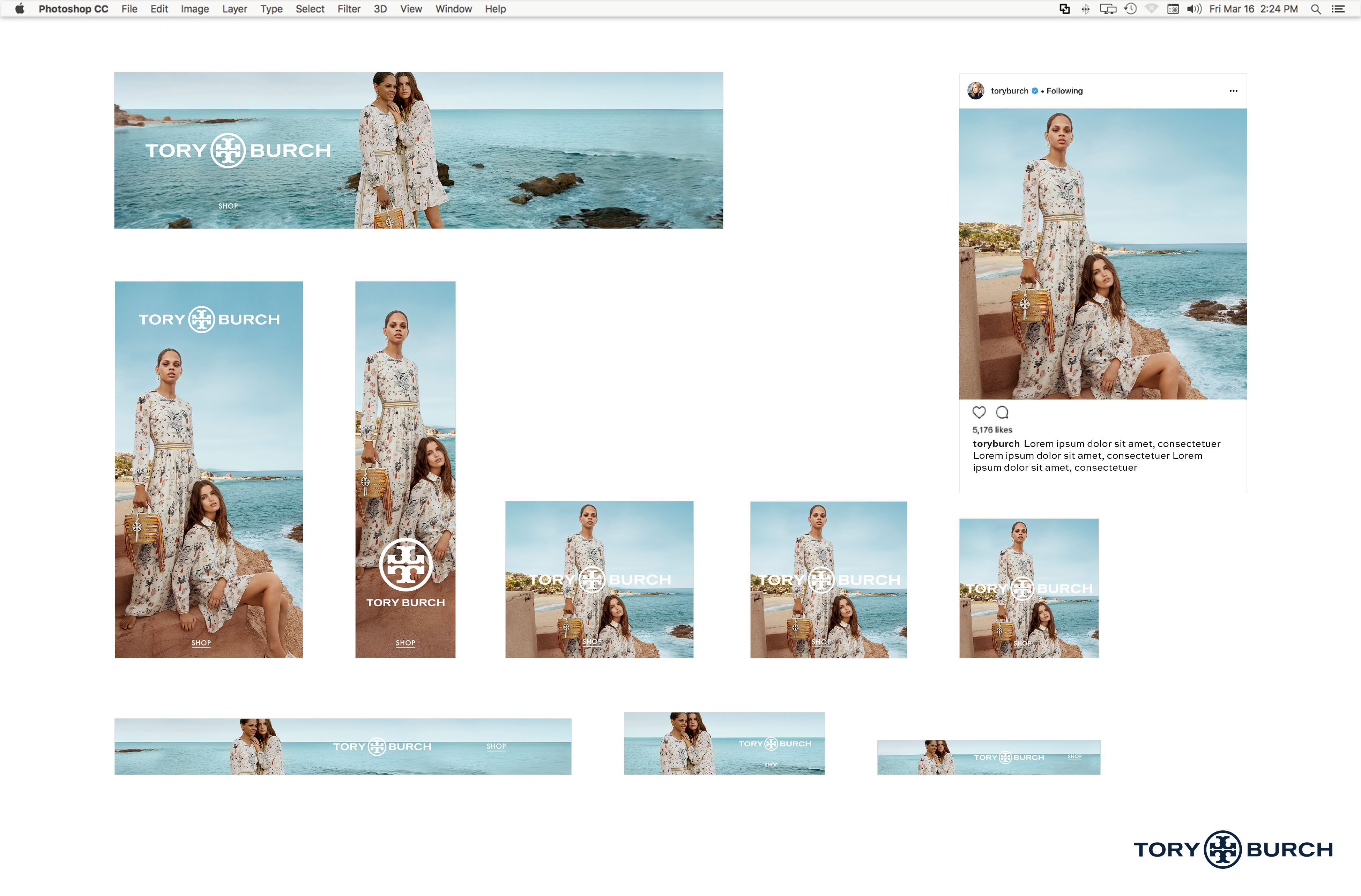Click large circular logo on narrow skyscraper banner

tap(406, 565)
